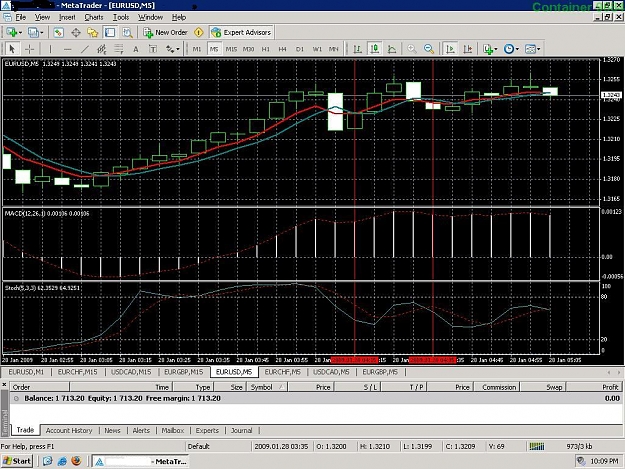The image size is (625, 469).
Task: Select the text 'A' drawing tool
Action: [x=136, y=49]
